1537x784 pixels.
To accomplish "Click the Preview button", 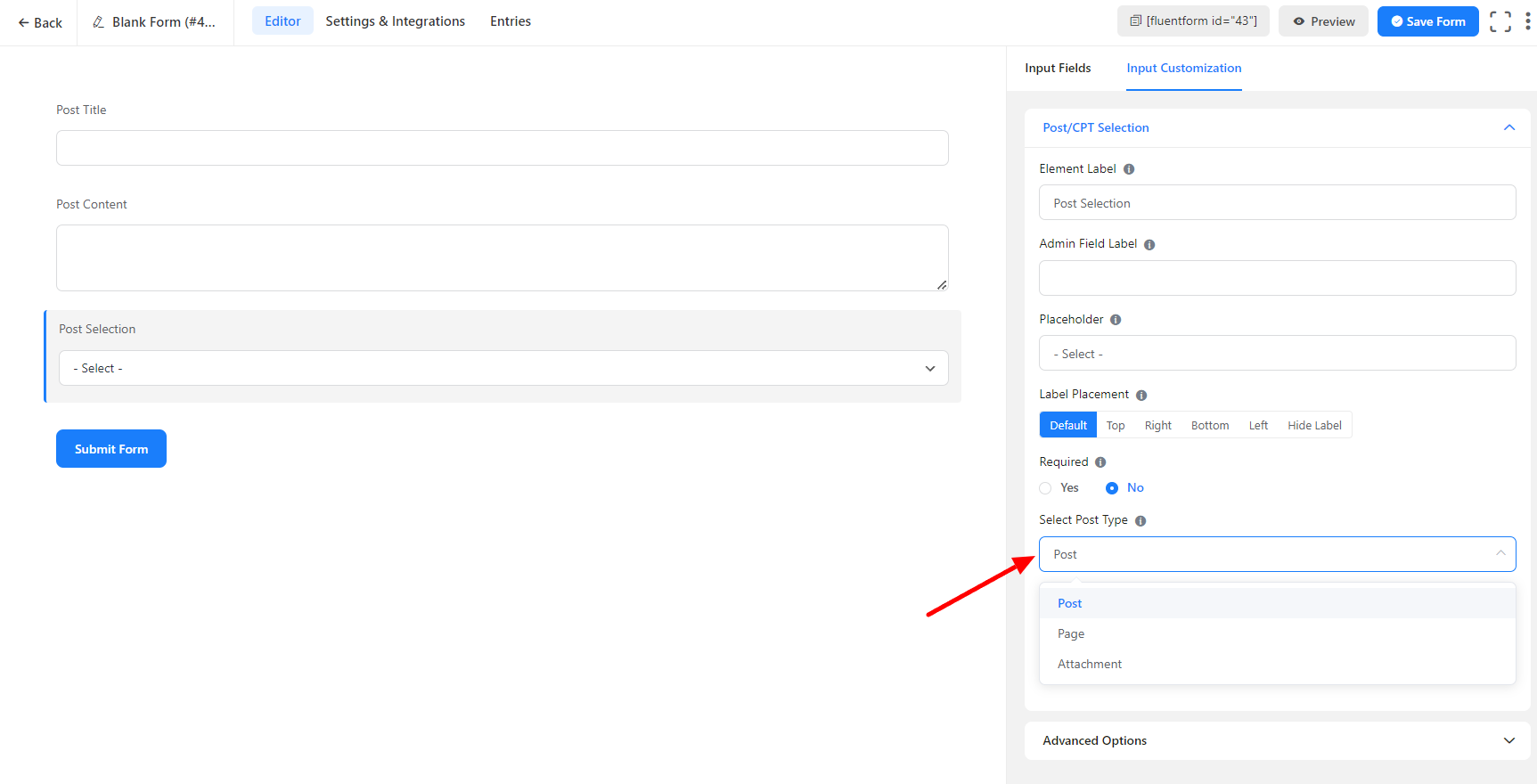I will [1323, 21].
